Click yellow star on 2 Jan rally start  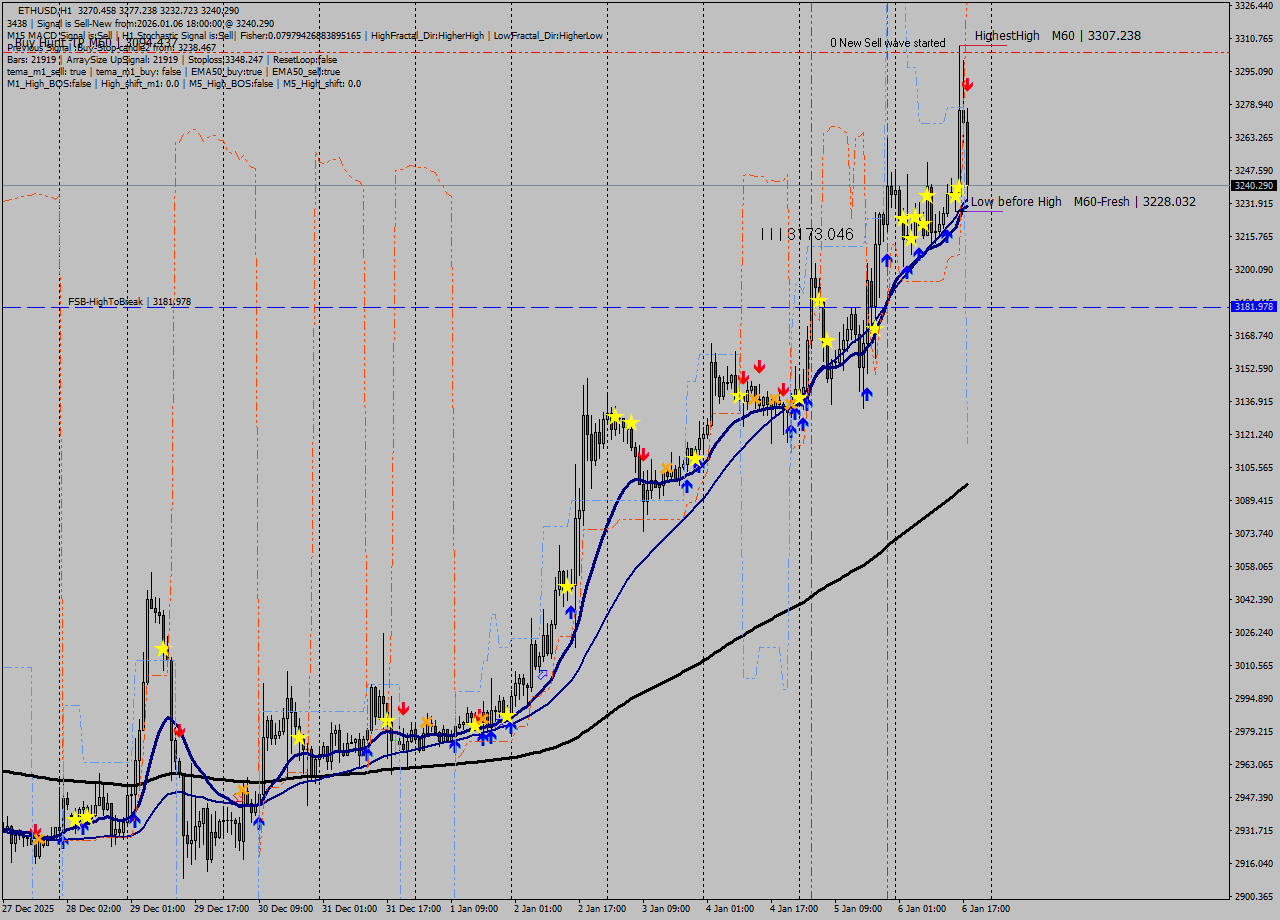coord(566,587)
